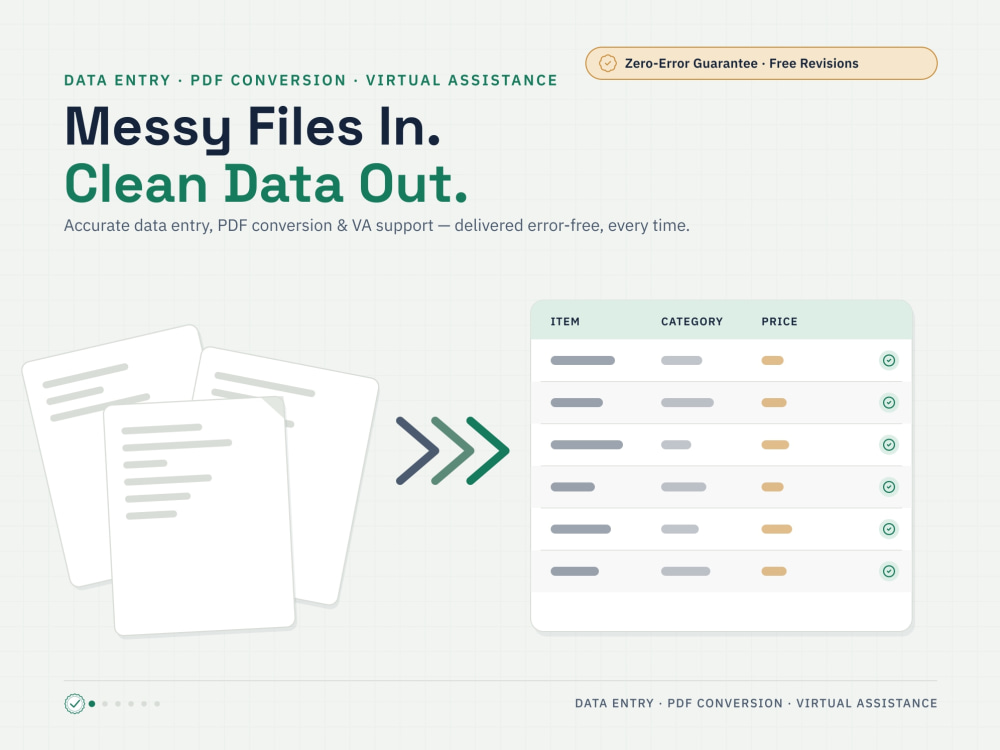The width and height of the screenshot is (1000, 750).
Task: Click the check icon in the first table row
Action: coord(889,360)
